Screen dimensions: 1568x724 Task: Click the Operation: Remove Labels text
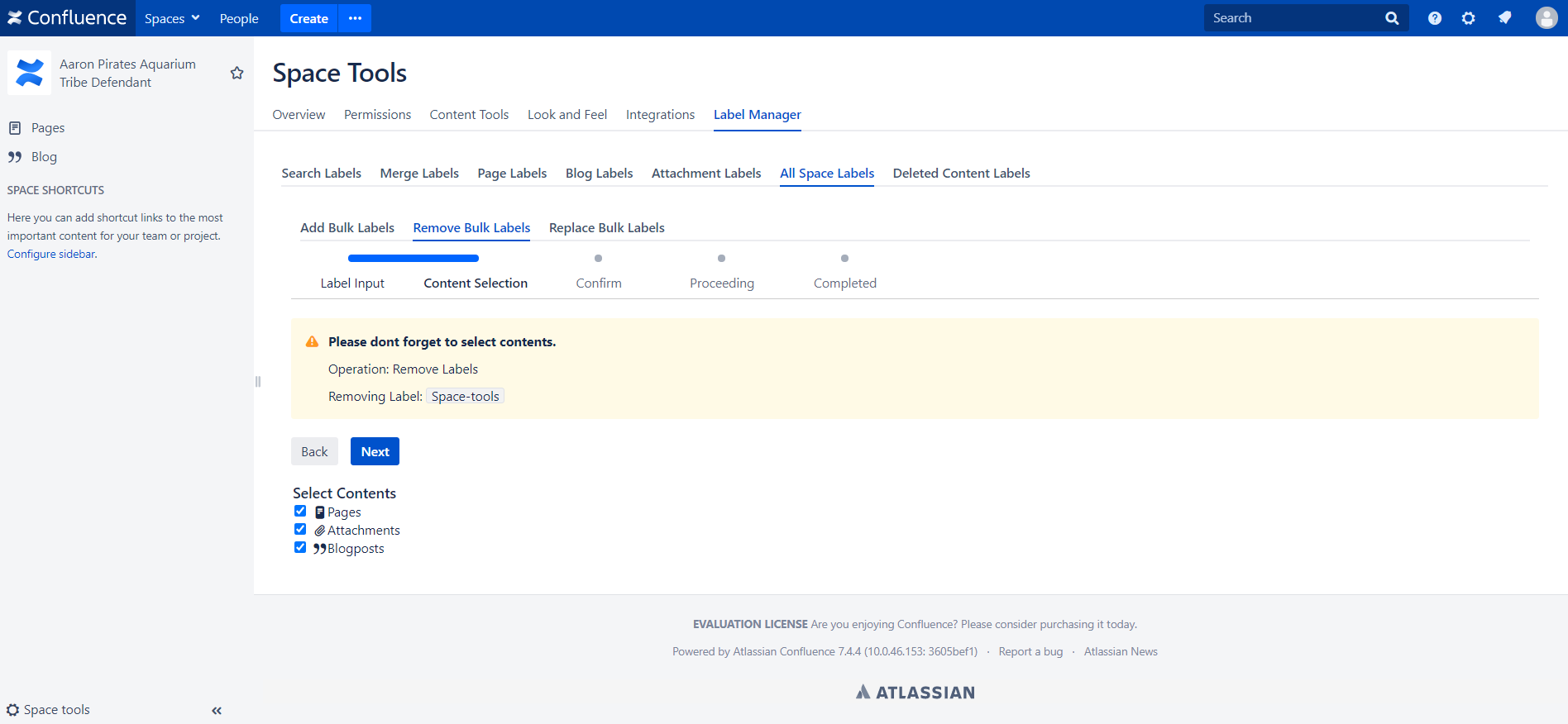[403, 369]
